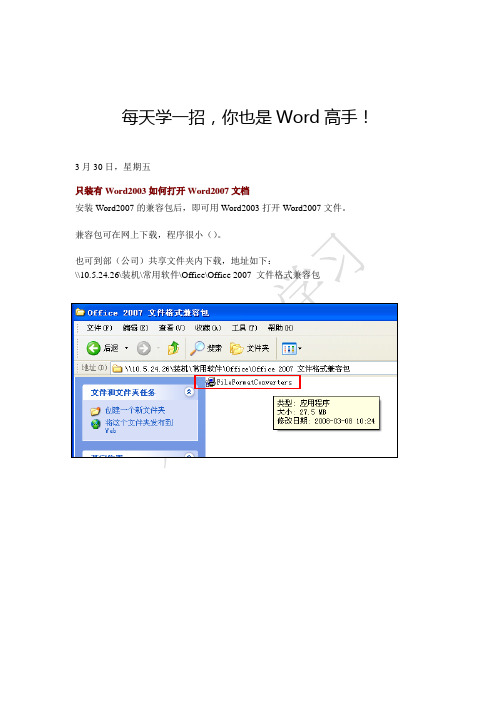Screen dimensions: 496x702
Task: Click the address bar path field
Action: [x=253, y=368]
